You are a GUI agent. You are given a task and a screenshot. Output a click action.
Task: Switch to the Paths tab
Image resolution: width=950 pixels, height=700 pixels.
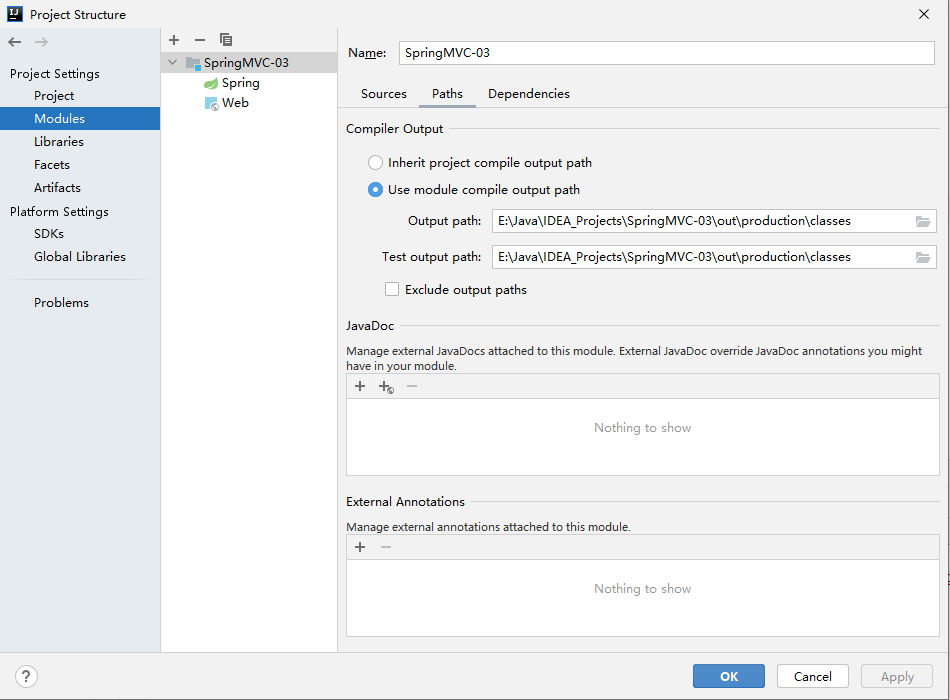click(447, 94)
